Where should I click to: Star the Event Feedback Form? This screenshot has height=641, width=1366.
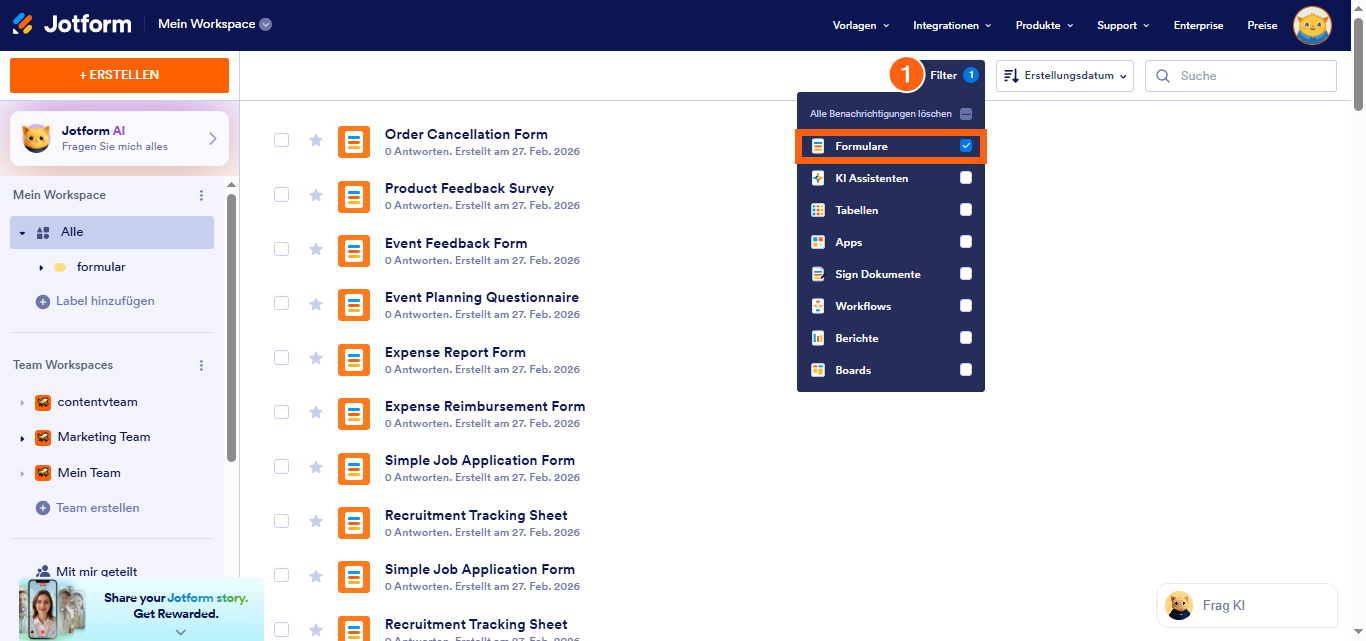click(x=316, y=249)
